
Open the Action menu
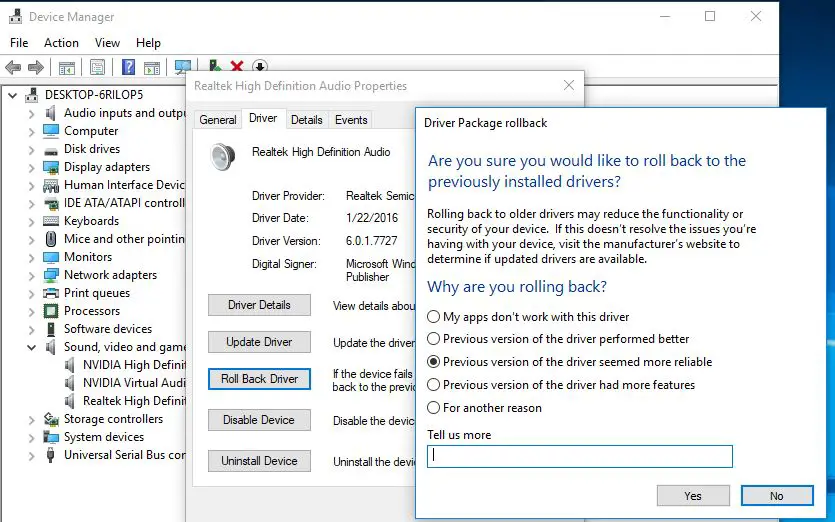61,43
